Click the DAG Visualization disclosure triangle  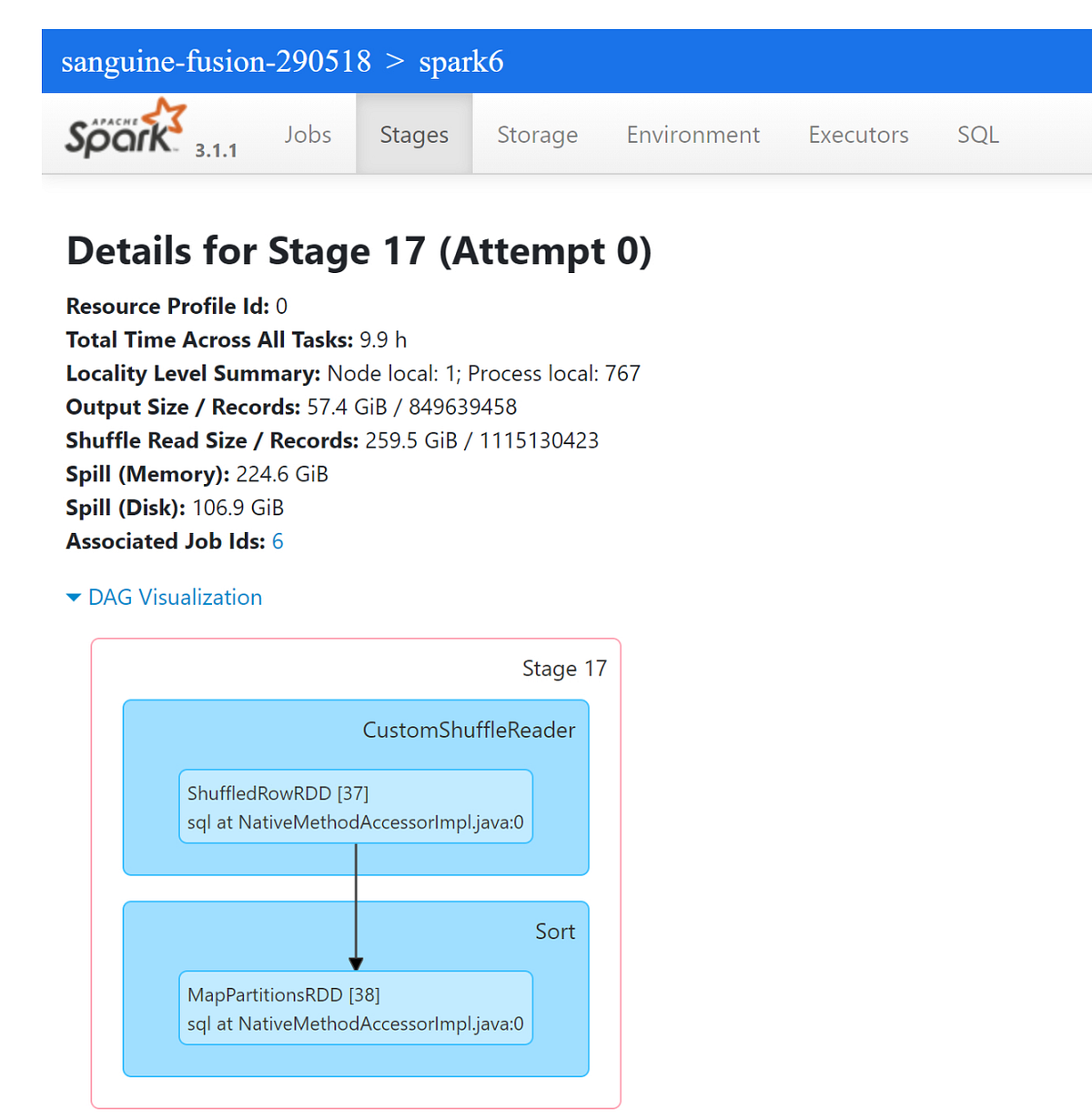tap(74, 597)
